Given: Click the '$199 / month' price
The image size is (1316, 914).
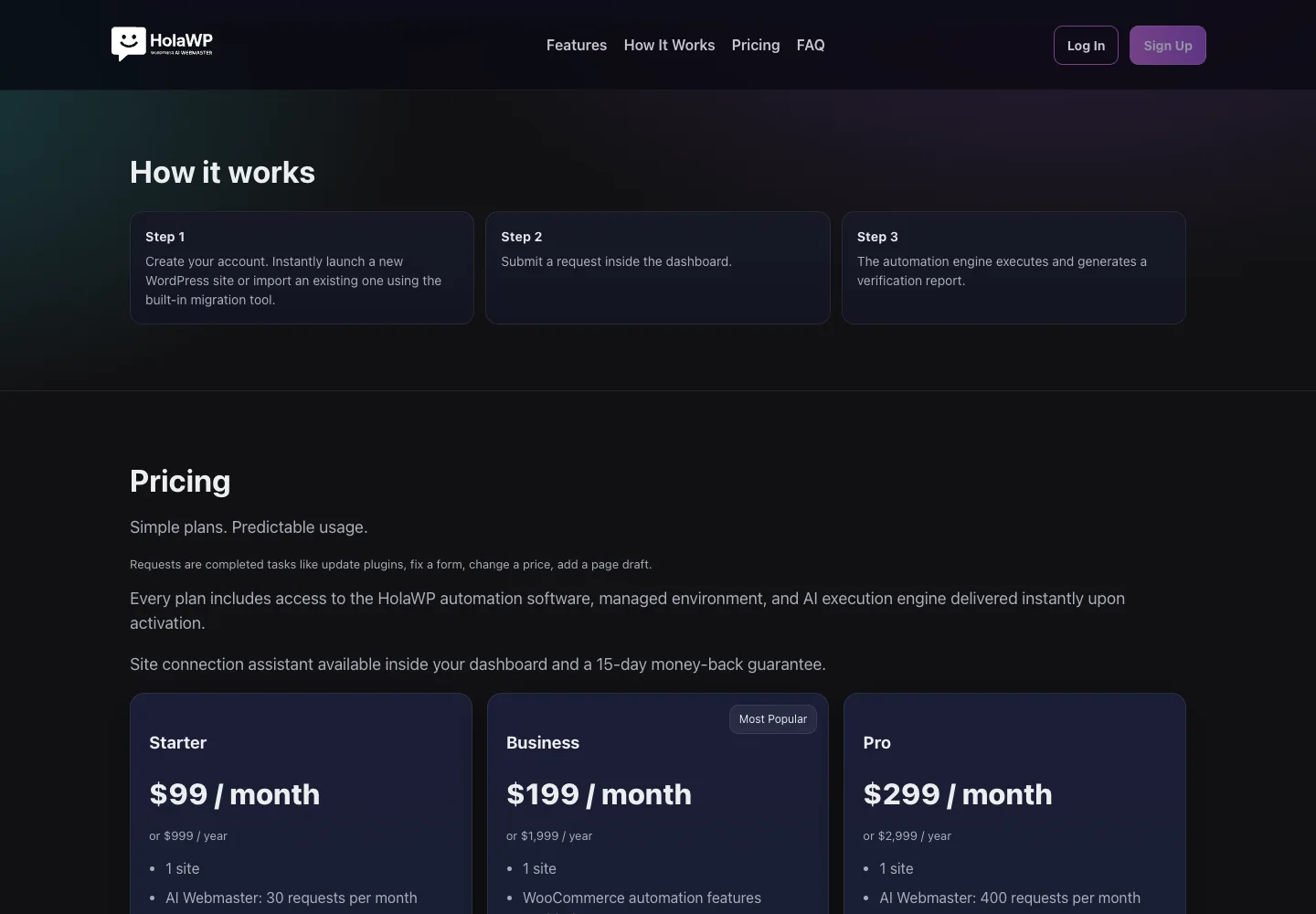Looking at the screenshot, I should tap(599, 794).
